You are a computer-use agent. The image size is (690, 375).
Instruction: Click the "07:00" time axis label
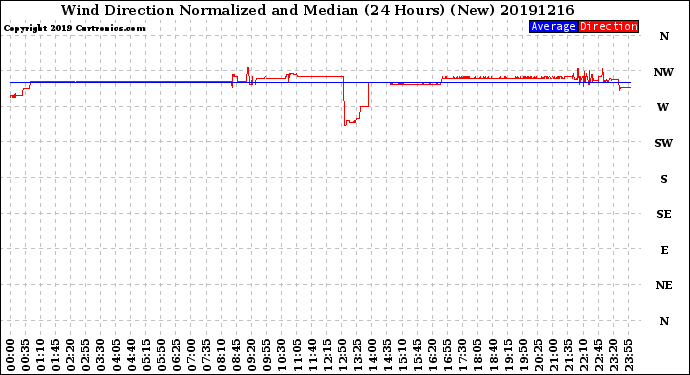pos(191,355)
